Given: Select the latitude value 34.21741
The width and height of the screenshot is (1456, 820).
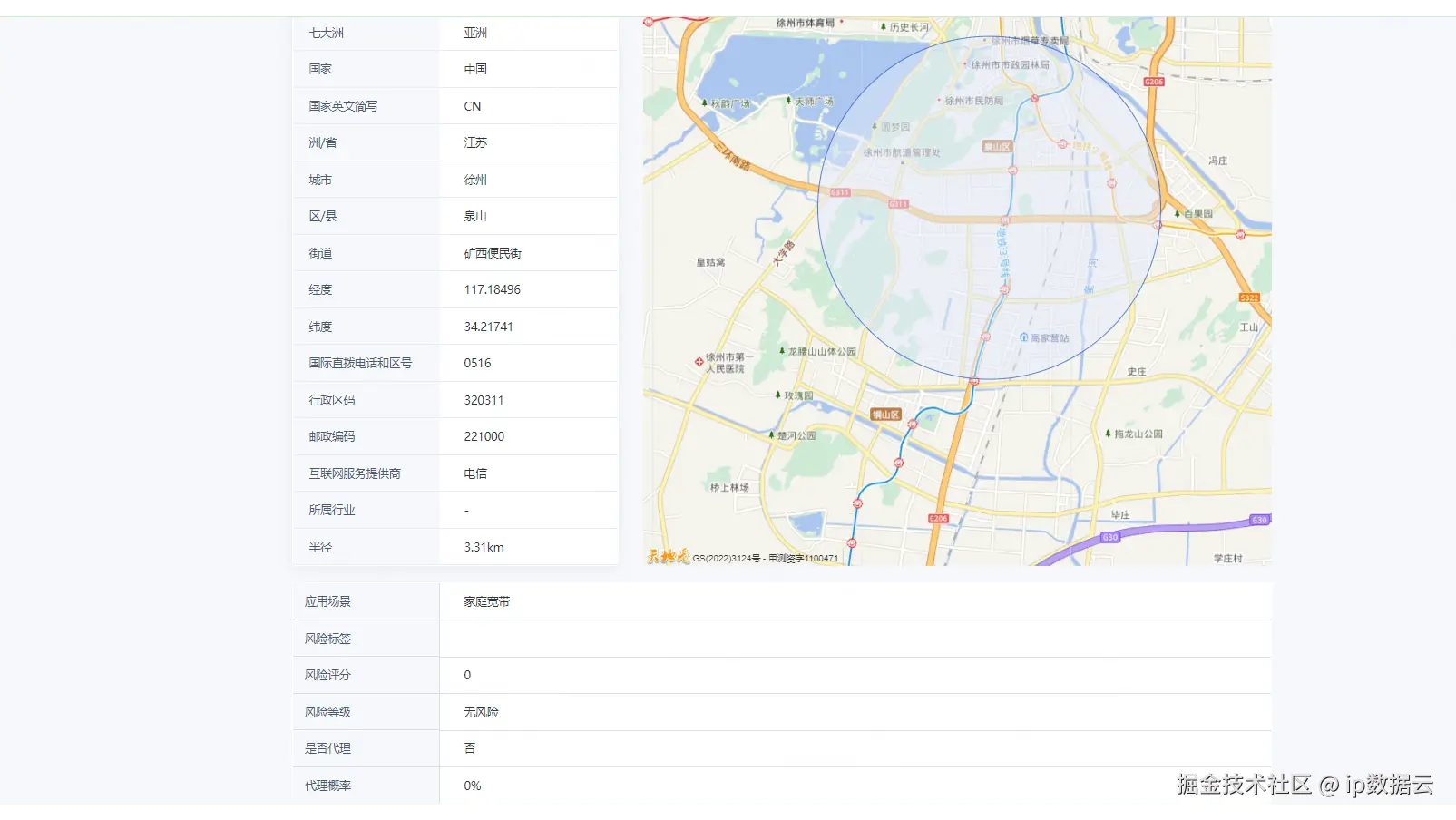Looking at the screenshot, I should coord(489,327).
